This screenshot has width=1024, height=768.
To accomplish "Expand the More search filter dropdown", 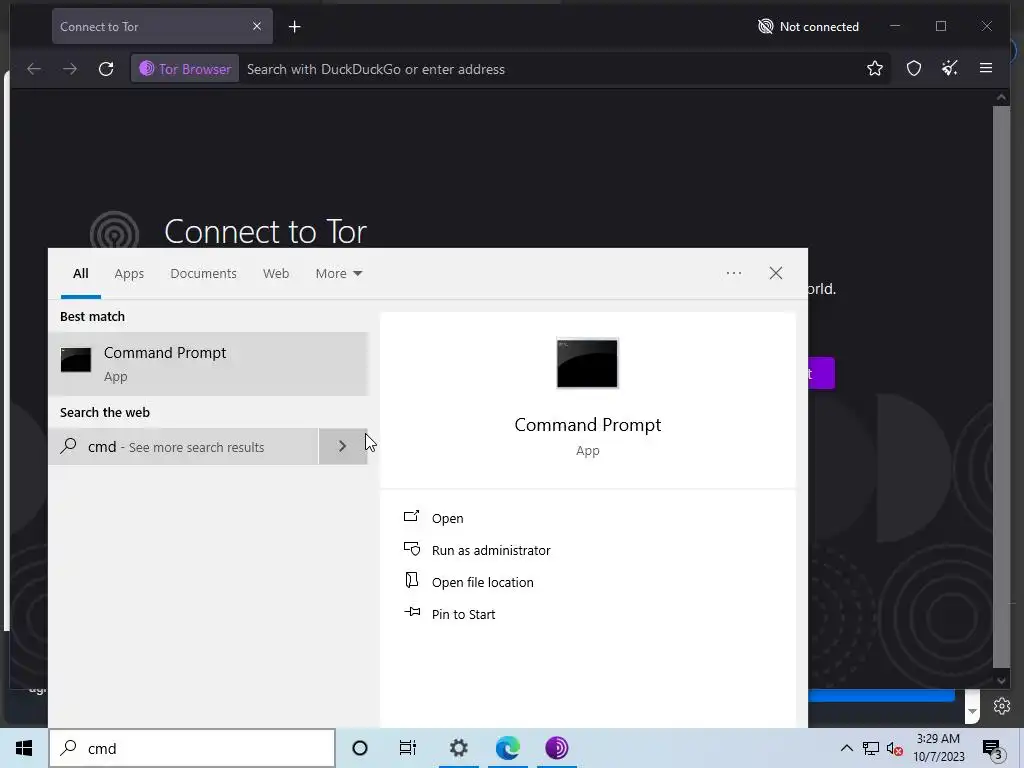I will [x=338, y=274].
